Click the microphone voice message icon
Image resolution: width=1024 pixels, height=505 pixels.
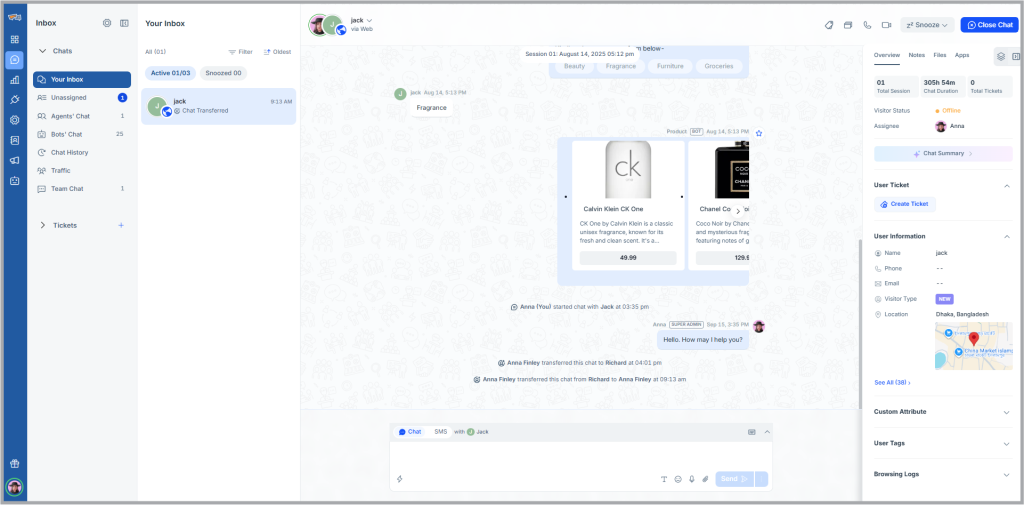click(691, 479)
